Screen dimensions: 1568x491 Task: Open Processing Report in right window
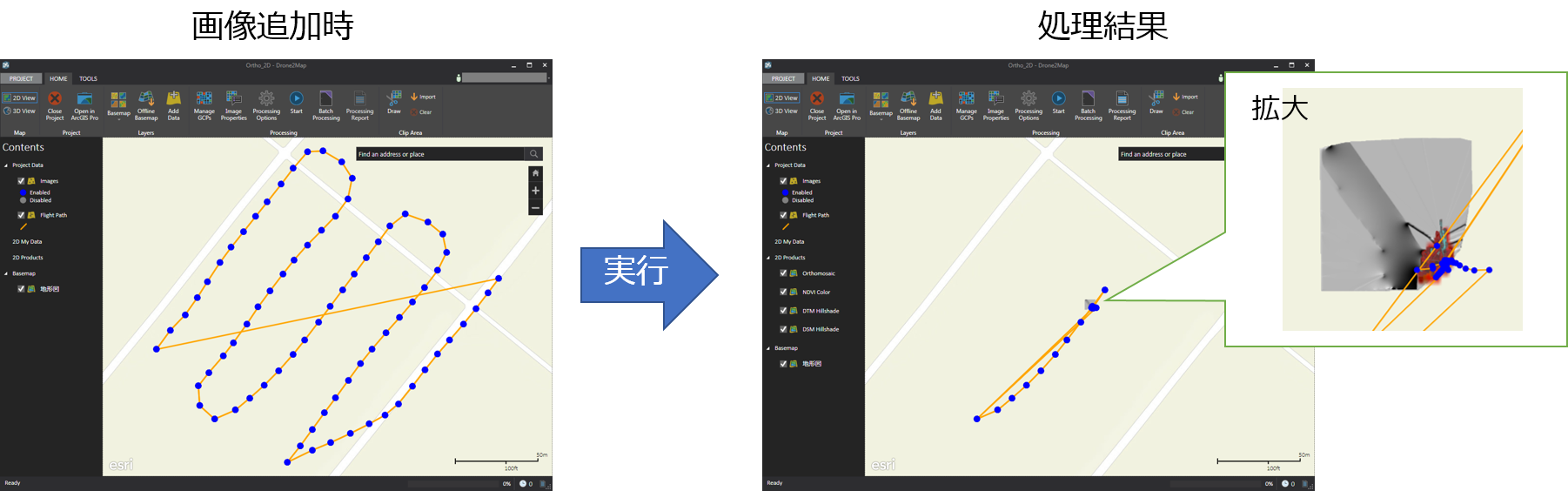coord(1122,105)
